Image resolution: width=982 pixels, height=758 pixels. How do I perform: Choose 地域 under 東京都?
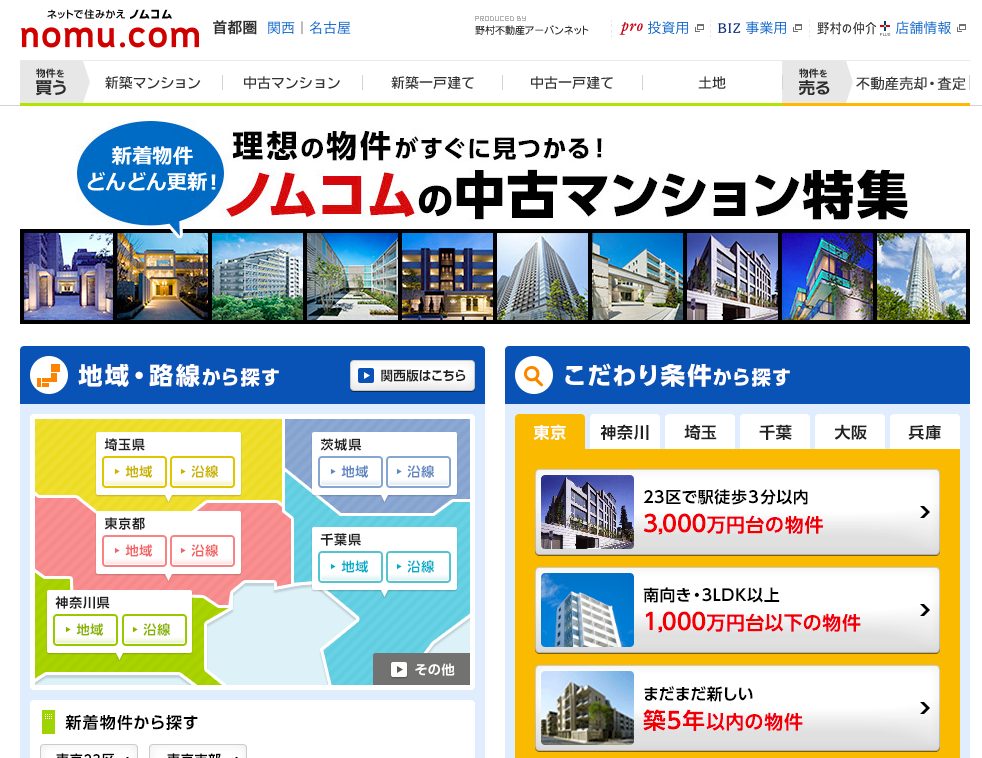[134, 551]
